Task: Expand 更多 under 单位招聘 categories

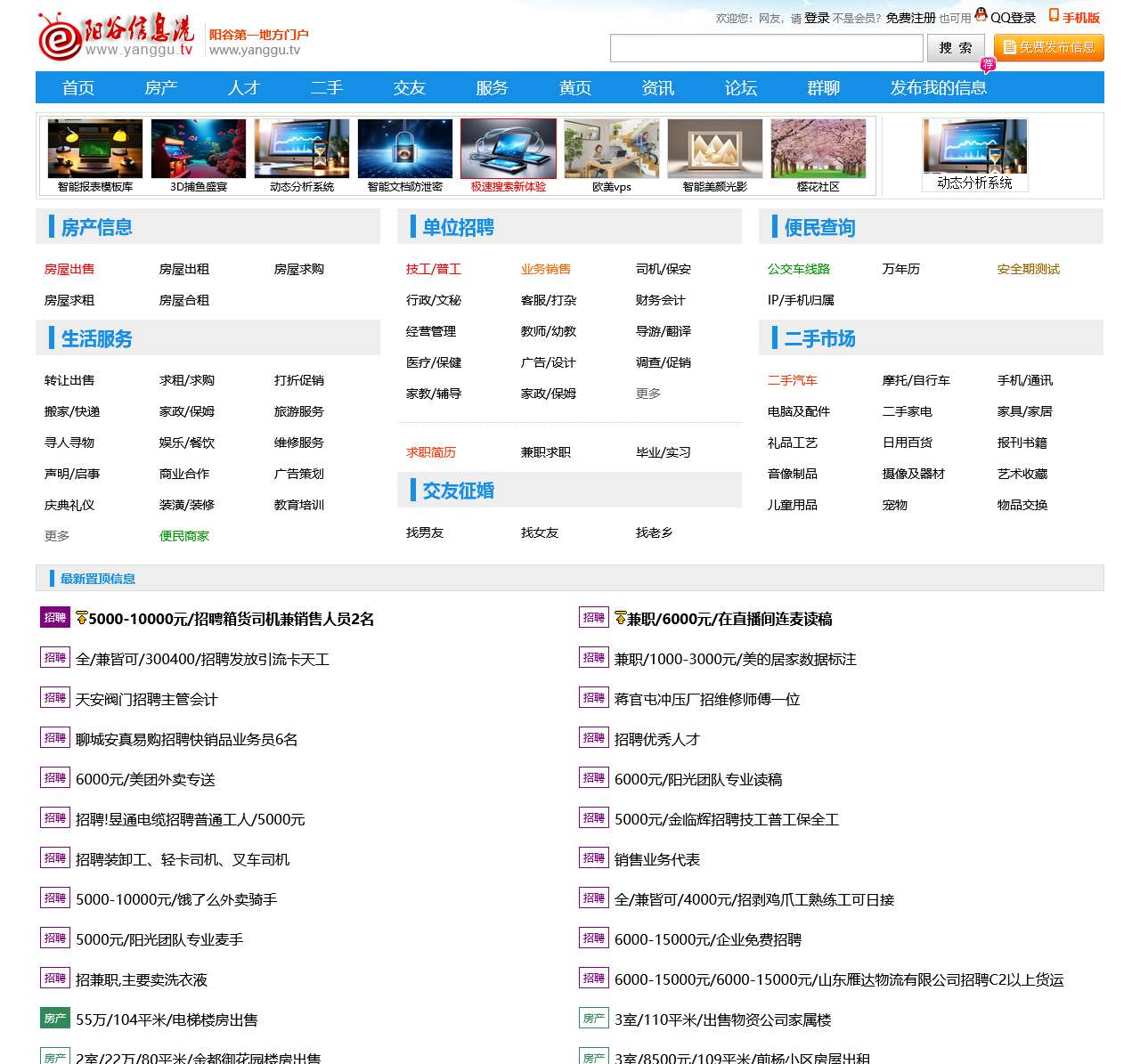Action: coord(648,394)
